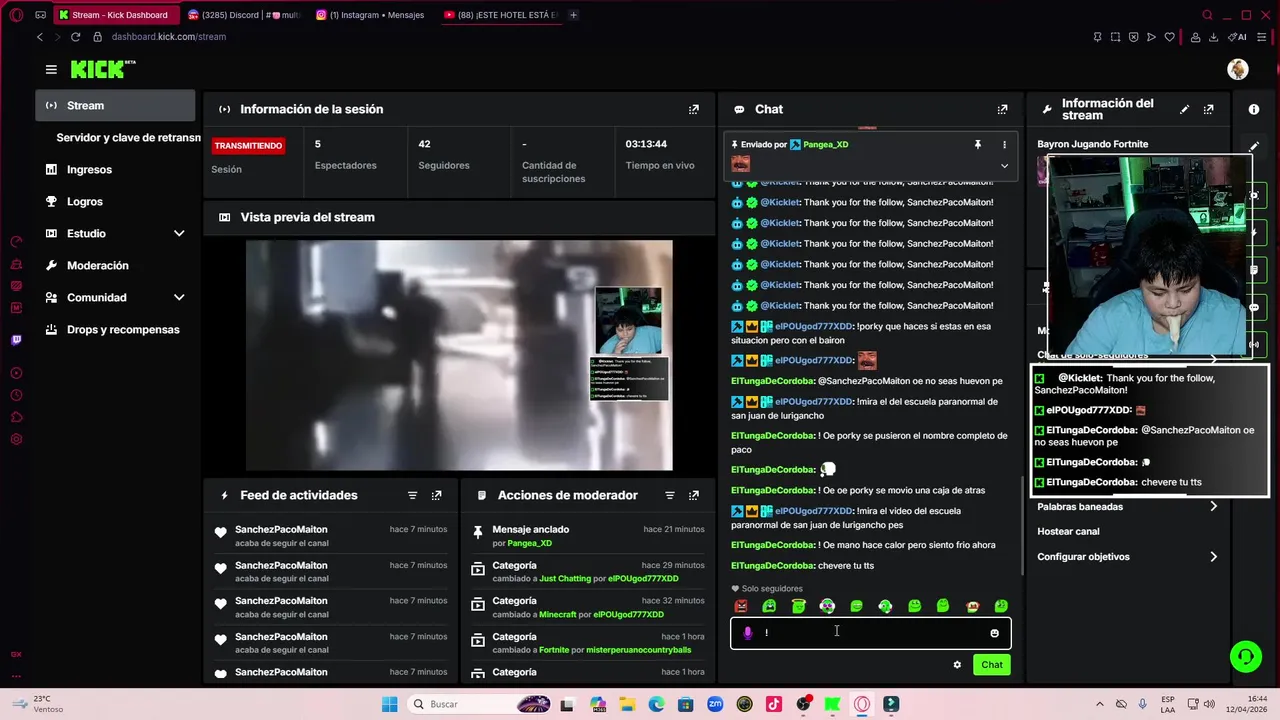Image resolution: width=1280 pixels, height=720 pixels.
Task: Open a new browser tab
Action: coord(573,15)
